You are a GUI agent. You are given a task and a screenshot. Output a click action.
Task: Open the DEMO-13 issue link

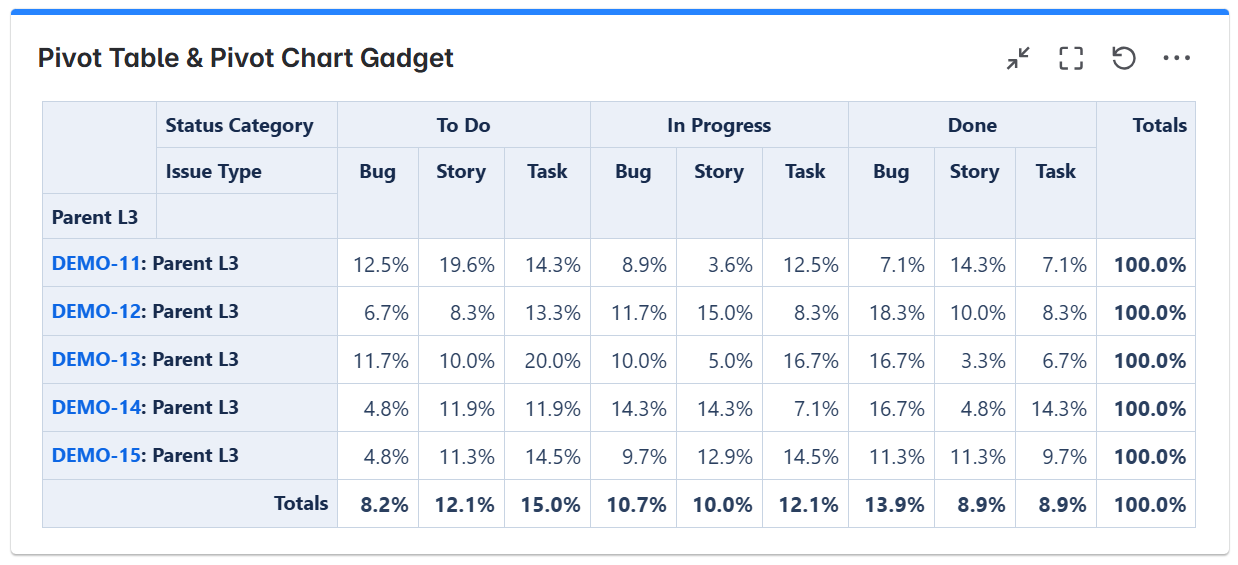pos(95,360)
